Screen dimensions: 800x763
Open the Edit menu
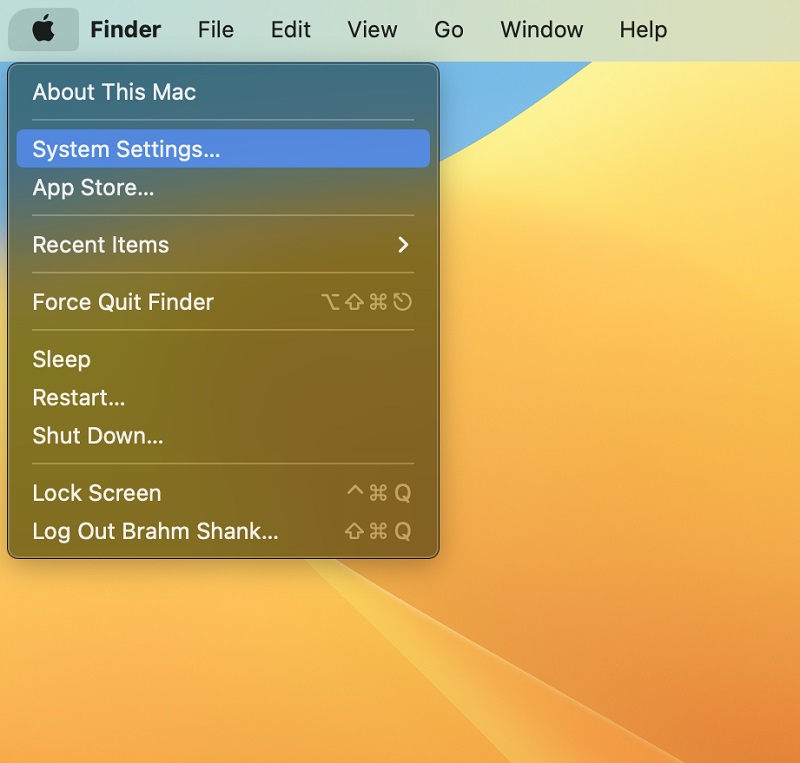click(x=290, y=29)
